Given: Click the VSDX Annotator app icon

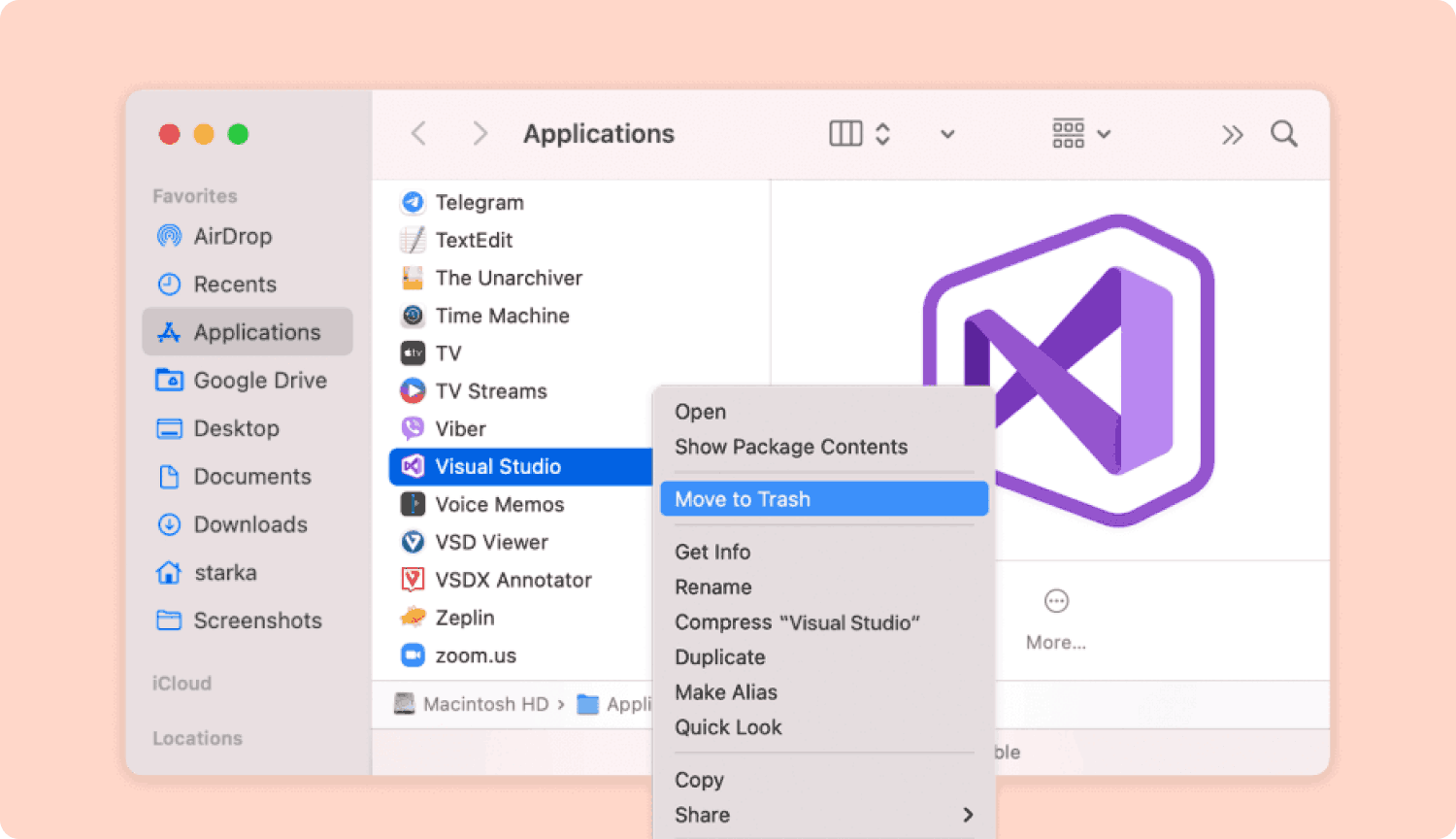Looking at the screenshot, I should click(413, 580).
